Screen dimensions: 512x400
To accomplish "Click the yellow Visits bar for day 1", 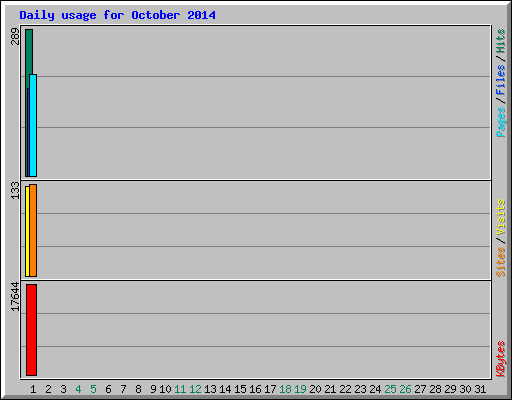I will (27, 231).
